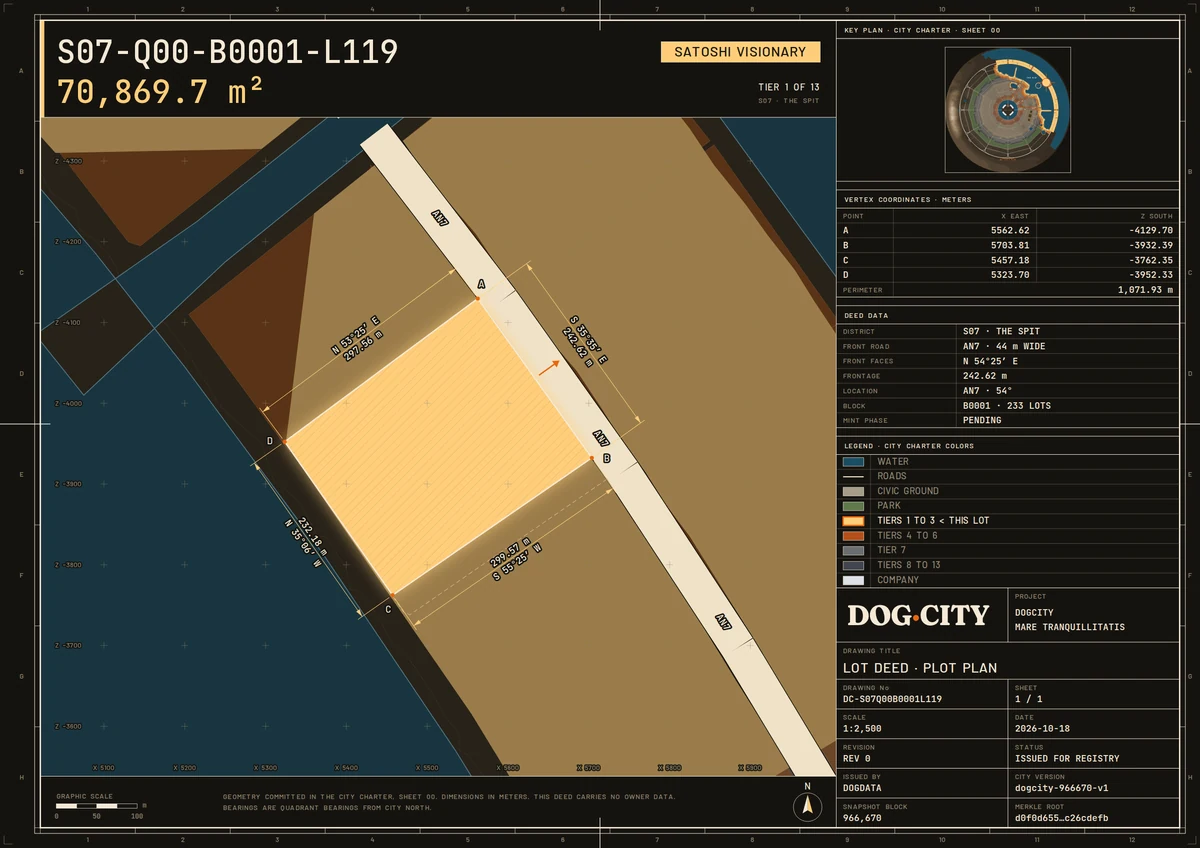Click the scale value 1:2,500

tap(863, 729)
